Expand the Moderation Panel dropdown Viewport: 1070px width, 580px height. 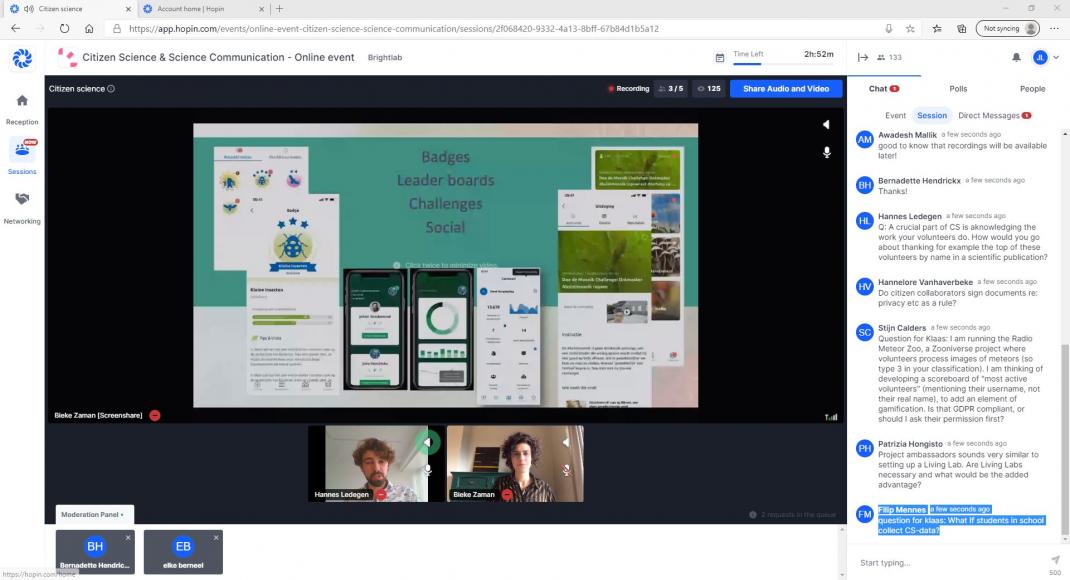(x=93, y=514)
